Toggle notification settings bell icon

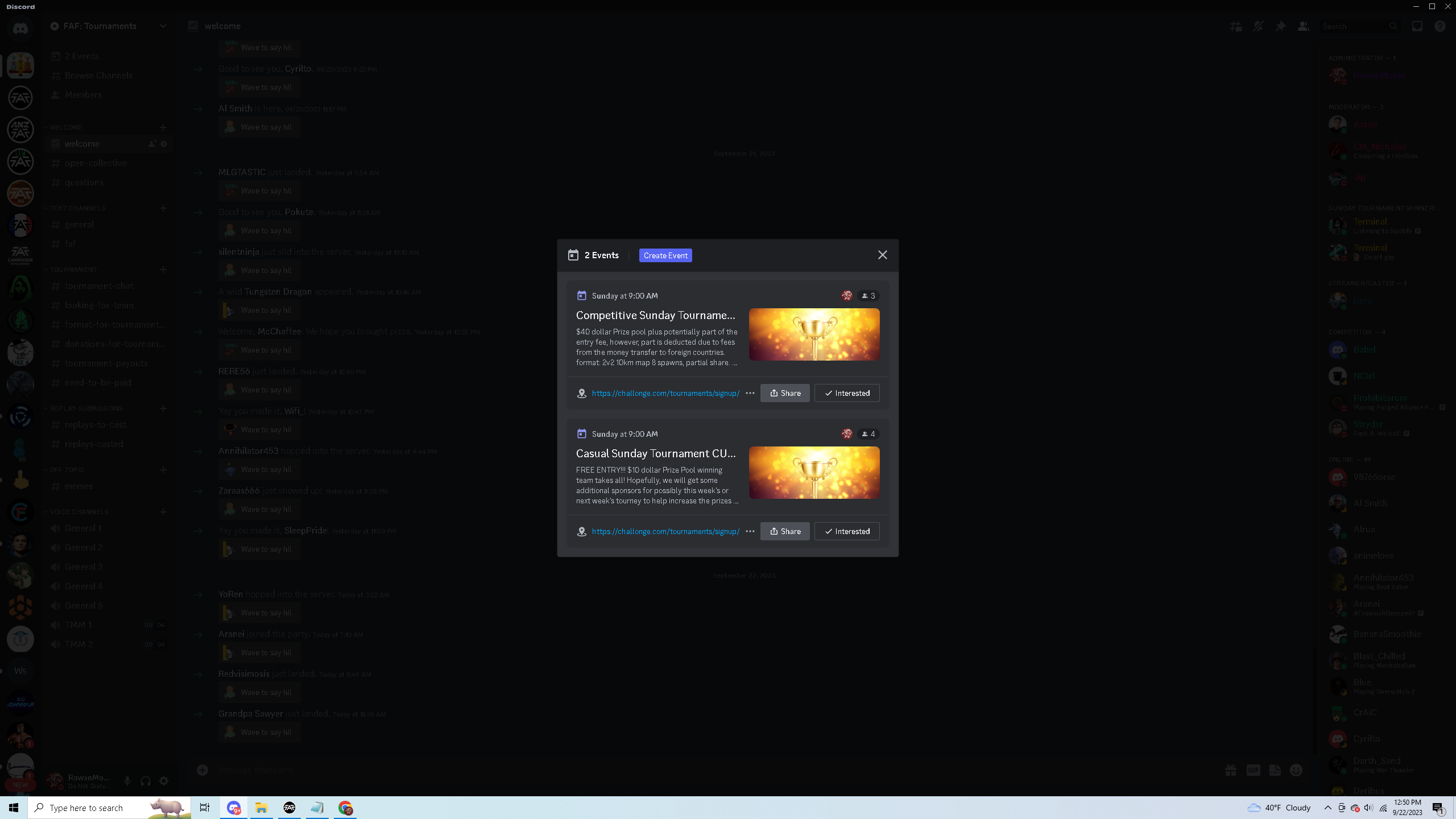[x=1258, y=26]
